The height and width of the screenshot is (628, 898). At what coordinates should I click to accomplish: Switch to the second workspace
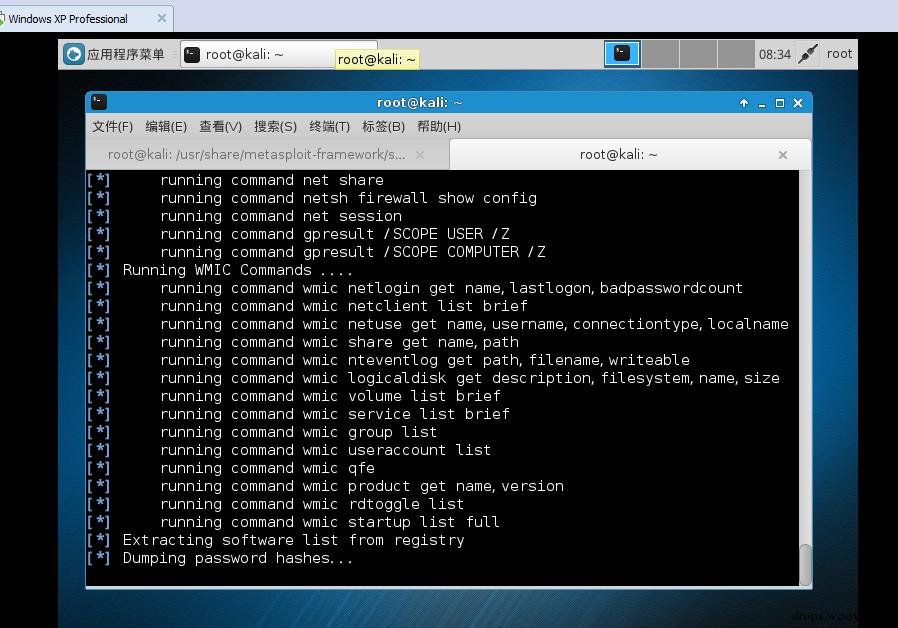[x=660, y=54]
